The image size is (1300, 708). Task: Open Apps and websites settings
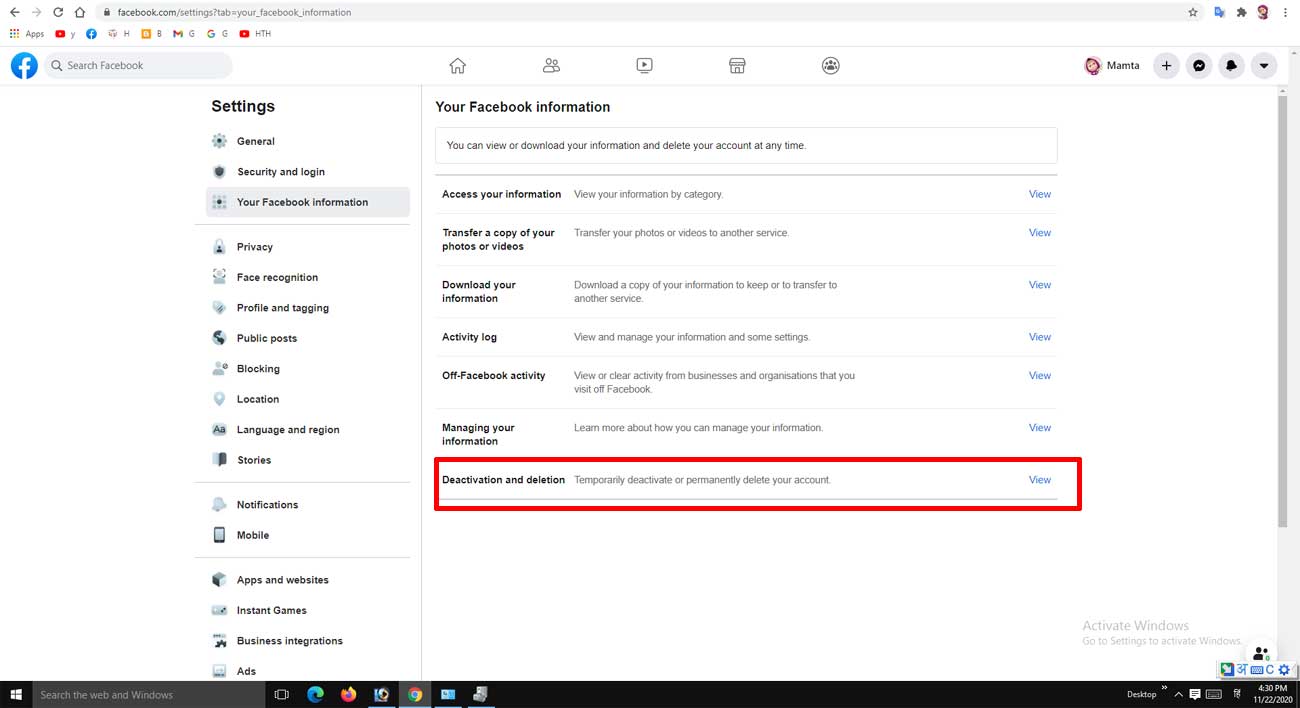pos(308,580)
